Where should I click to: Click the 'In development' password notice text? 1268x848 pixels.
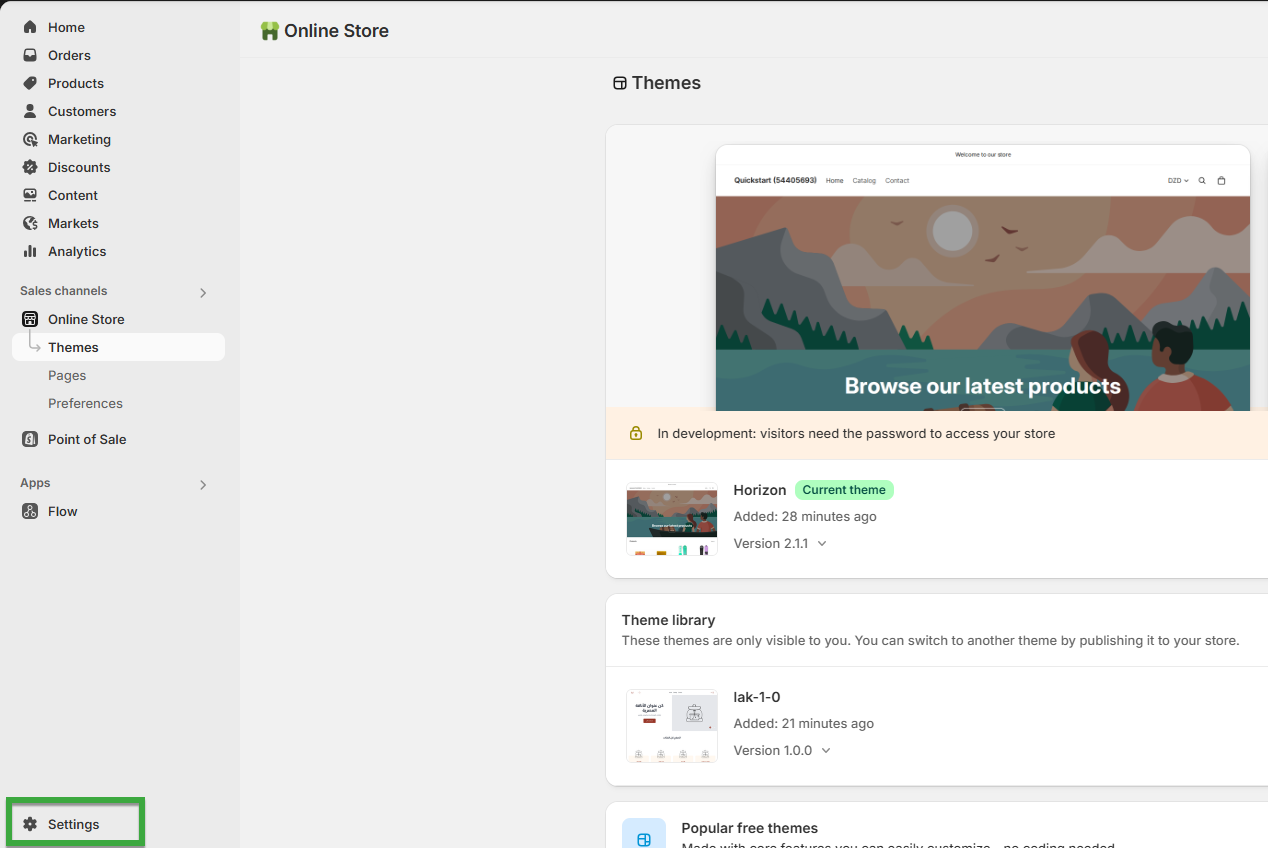[856, 434]
